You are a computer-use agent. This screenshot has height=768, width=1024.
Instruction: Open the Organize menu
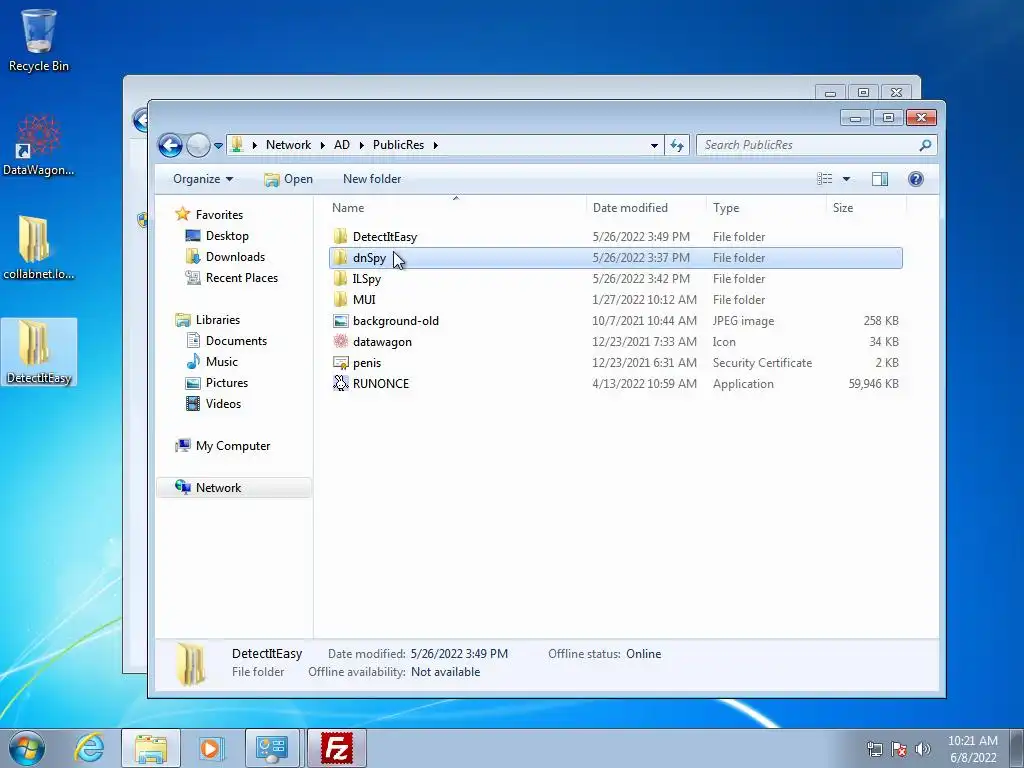(x=202, y=179)
